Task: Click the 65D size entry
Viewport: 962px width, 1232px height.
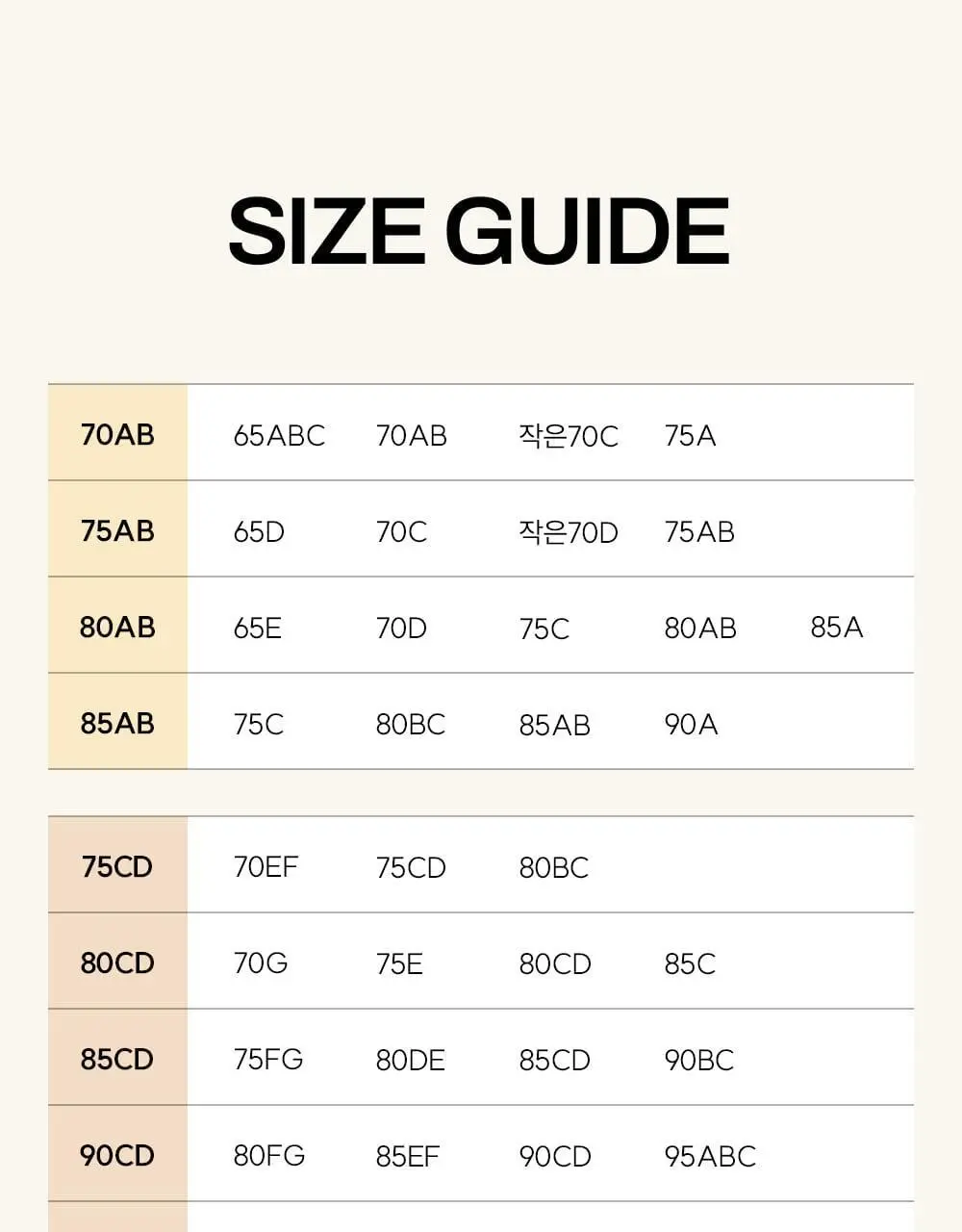Action: click(259, 532)
